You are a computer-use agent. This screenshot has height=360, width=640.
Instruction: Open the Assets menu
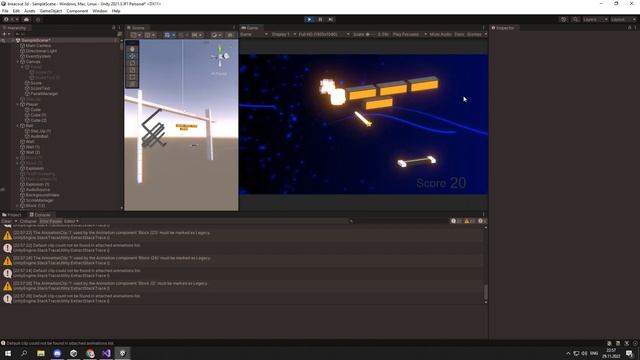[x=30, y=11]
